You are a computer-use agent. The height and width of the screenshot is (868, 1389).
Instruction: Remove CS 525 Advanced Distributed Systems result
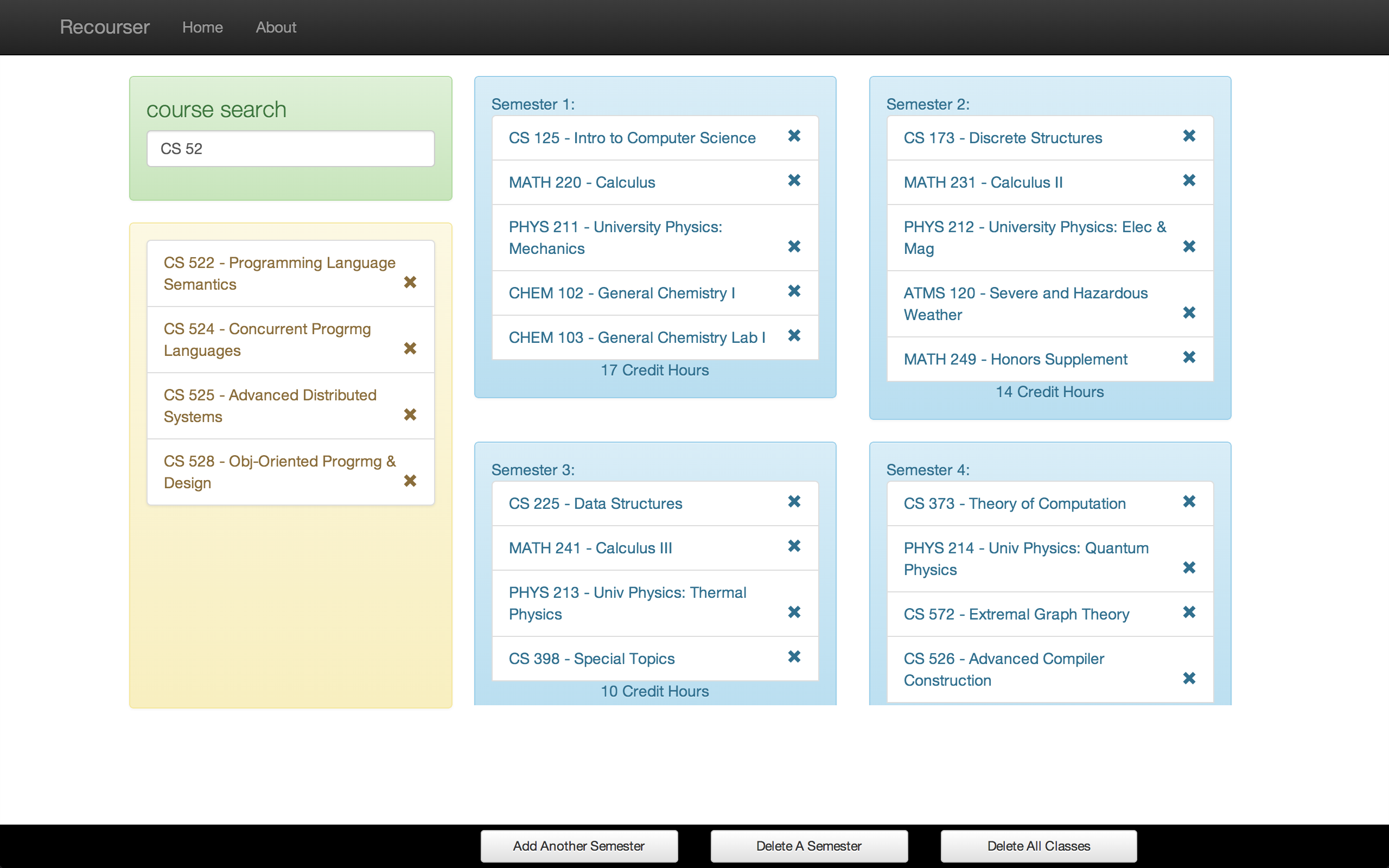coord(410,414)
